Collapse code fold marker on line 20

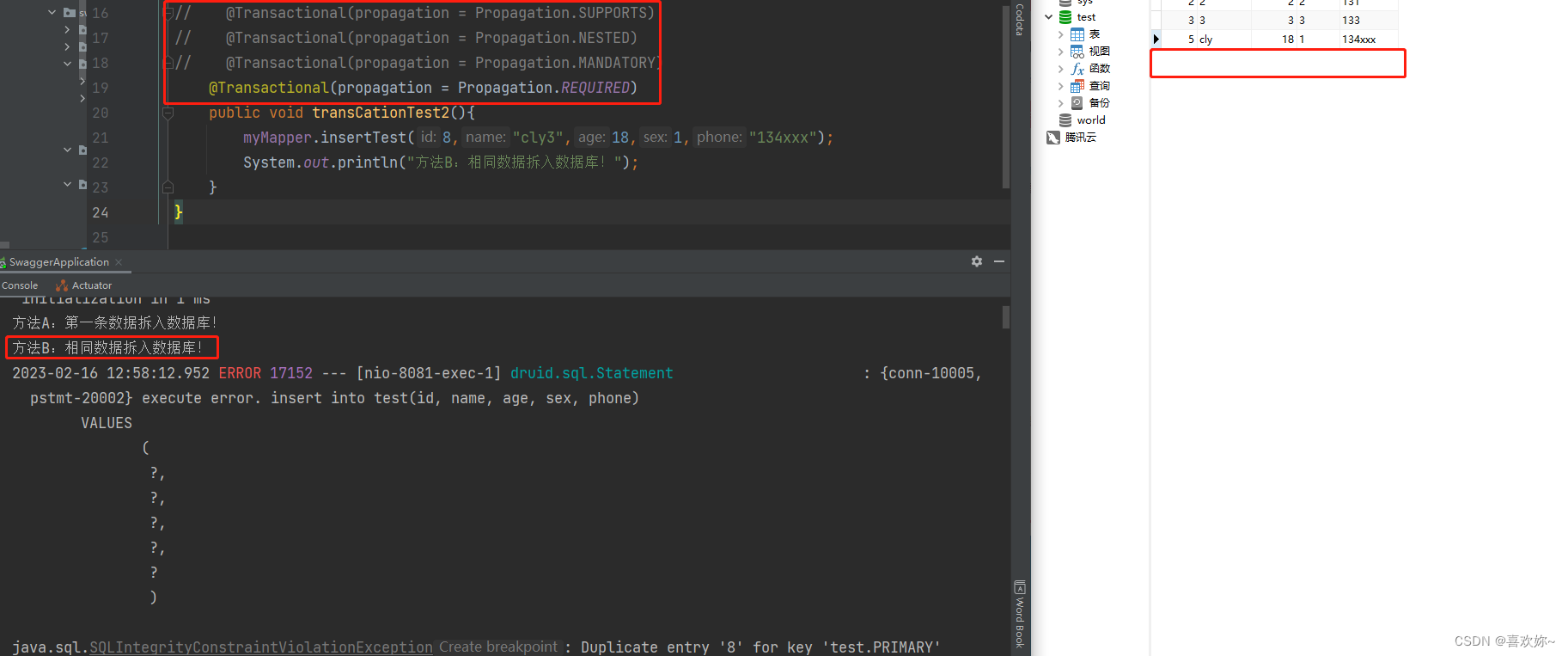point(168,113)
